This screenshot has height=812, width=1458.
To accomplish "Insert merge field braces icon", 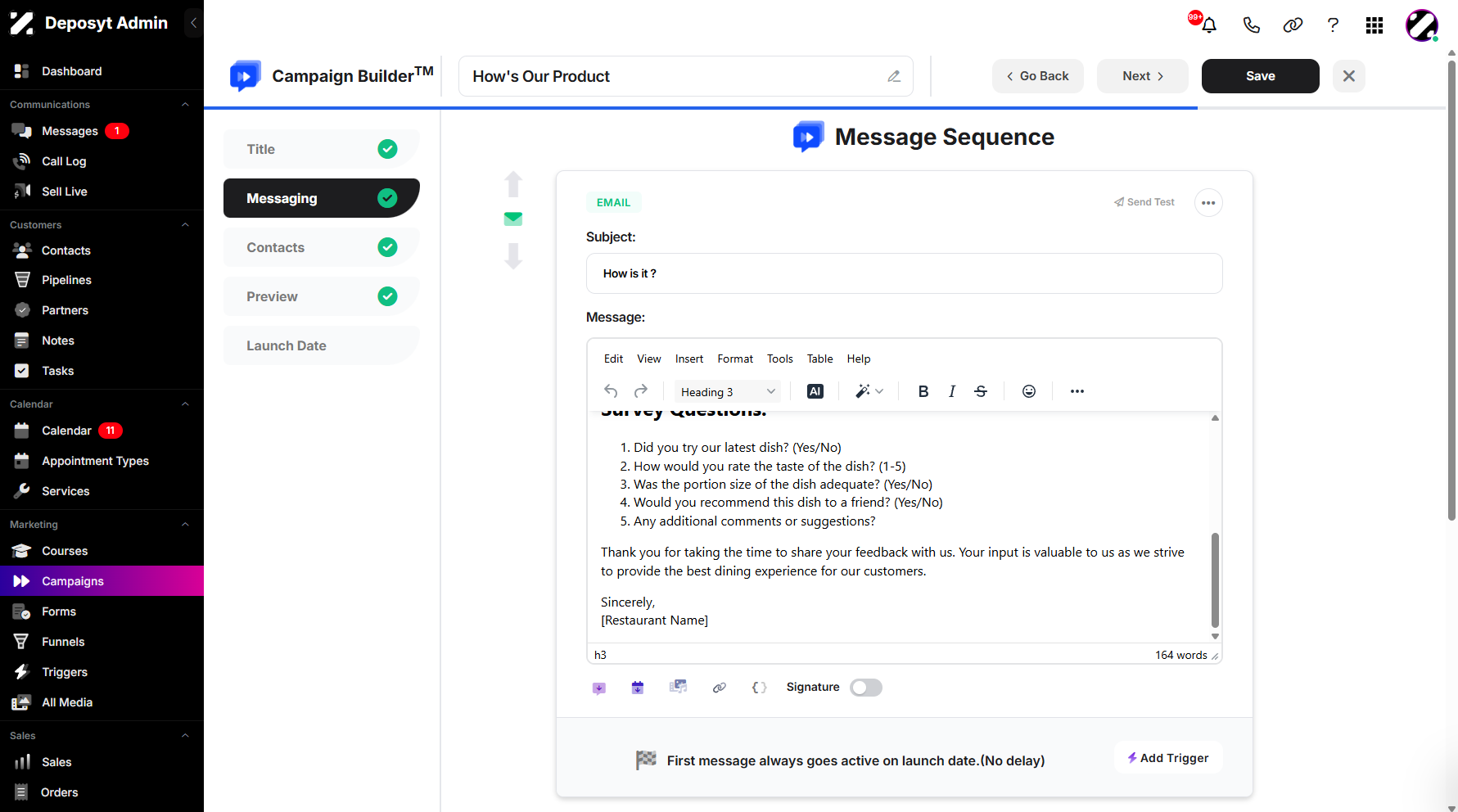I will [x=760, y=688].
